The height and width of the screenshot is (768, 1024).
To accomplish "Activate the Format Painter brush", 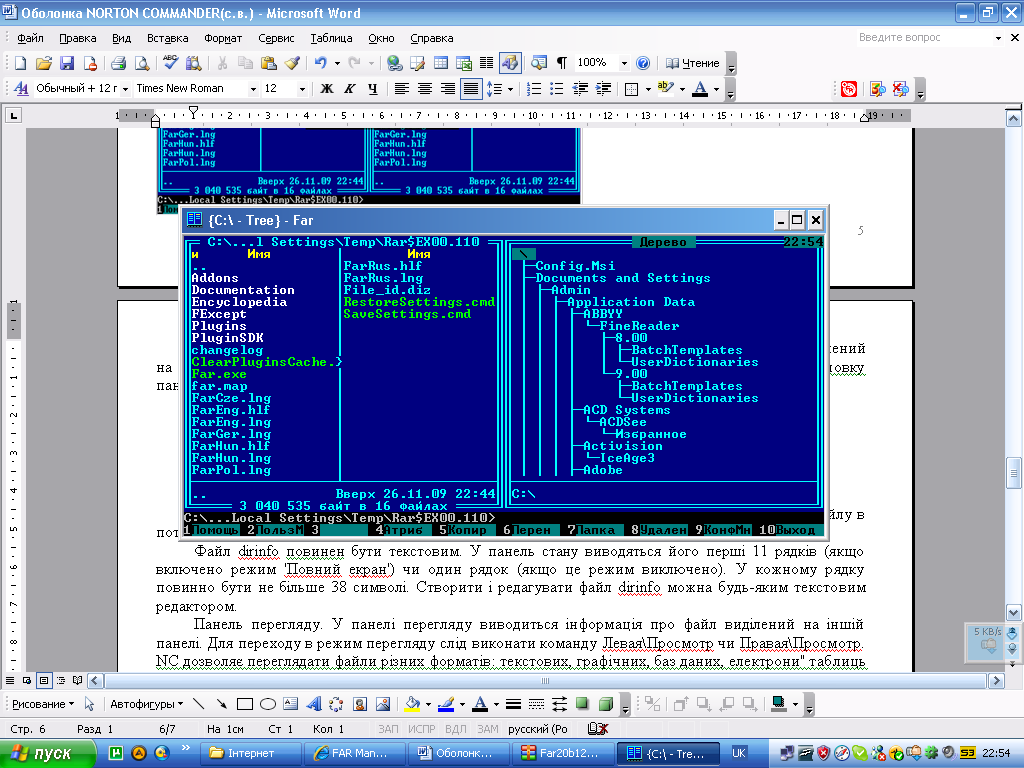I will 293,63.
